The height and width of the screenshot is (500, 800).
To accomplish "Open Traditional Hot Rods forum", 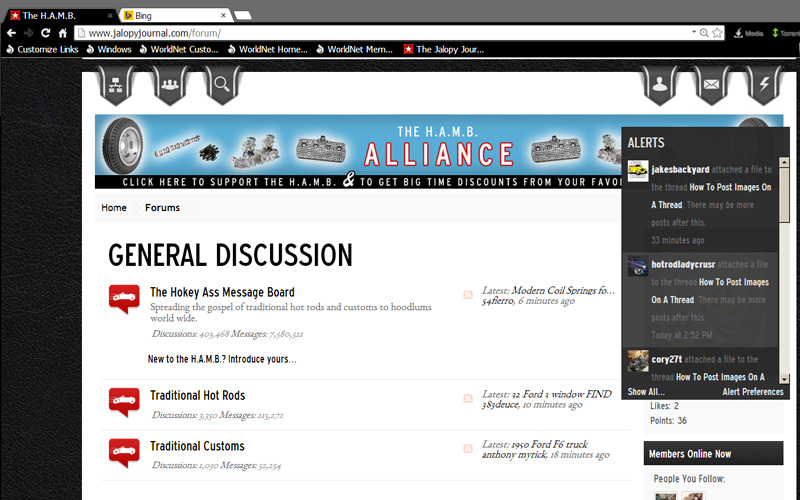I will [197, 395].
